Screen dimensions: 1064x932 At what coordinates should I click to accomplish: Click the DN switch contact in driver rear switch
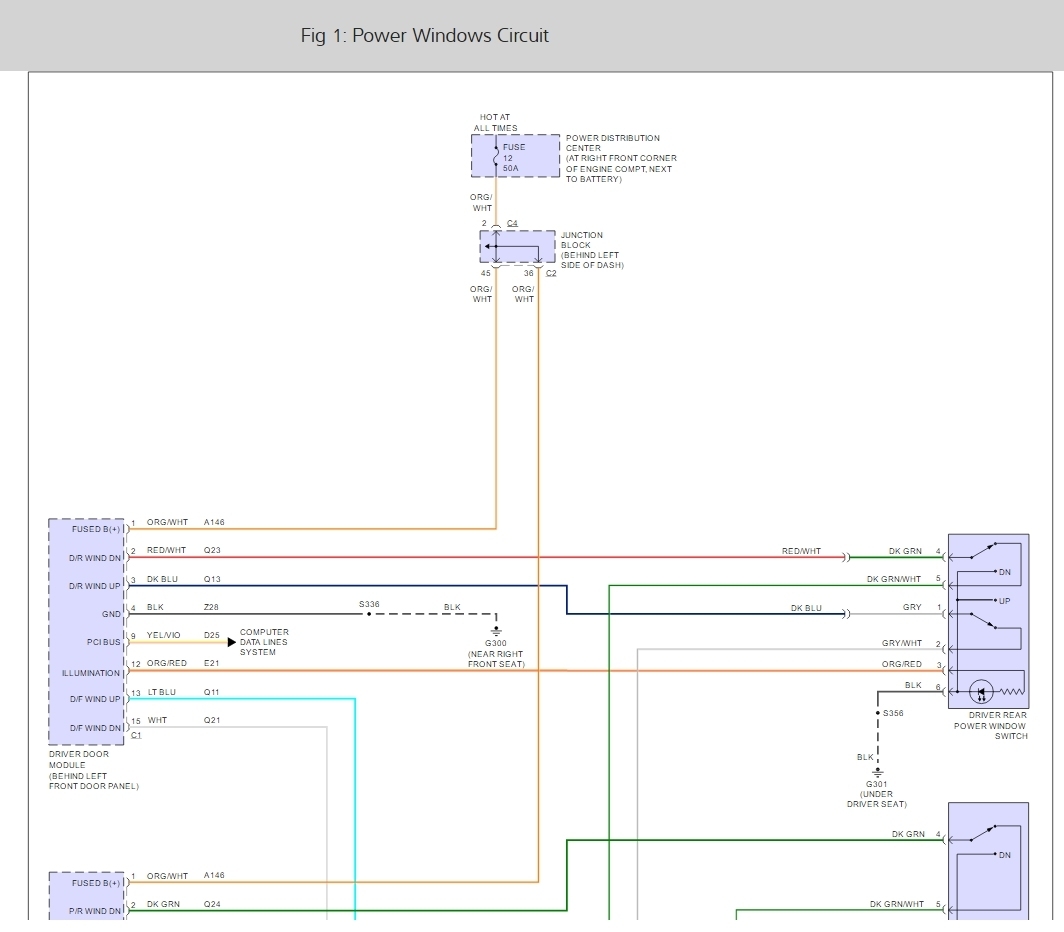[1004, 572]
